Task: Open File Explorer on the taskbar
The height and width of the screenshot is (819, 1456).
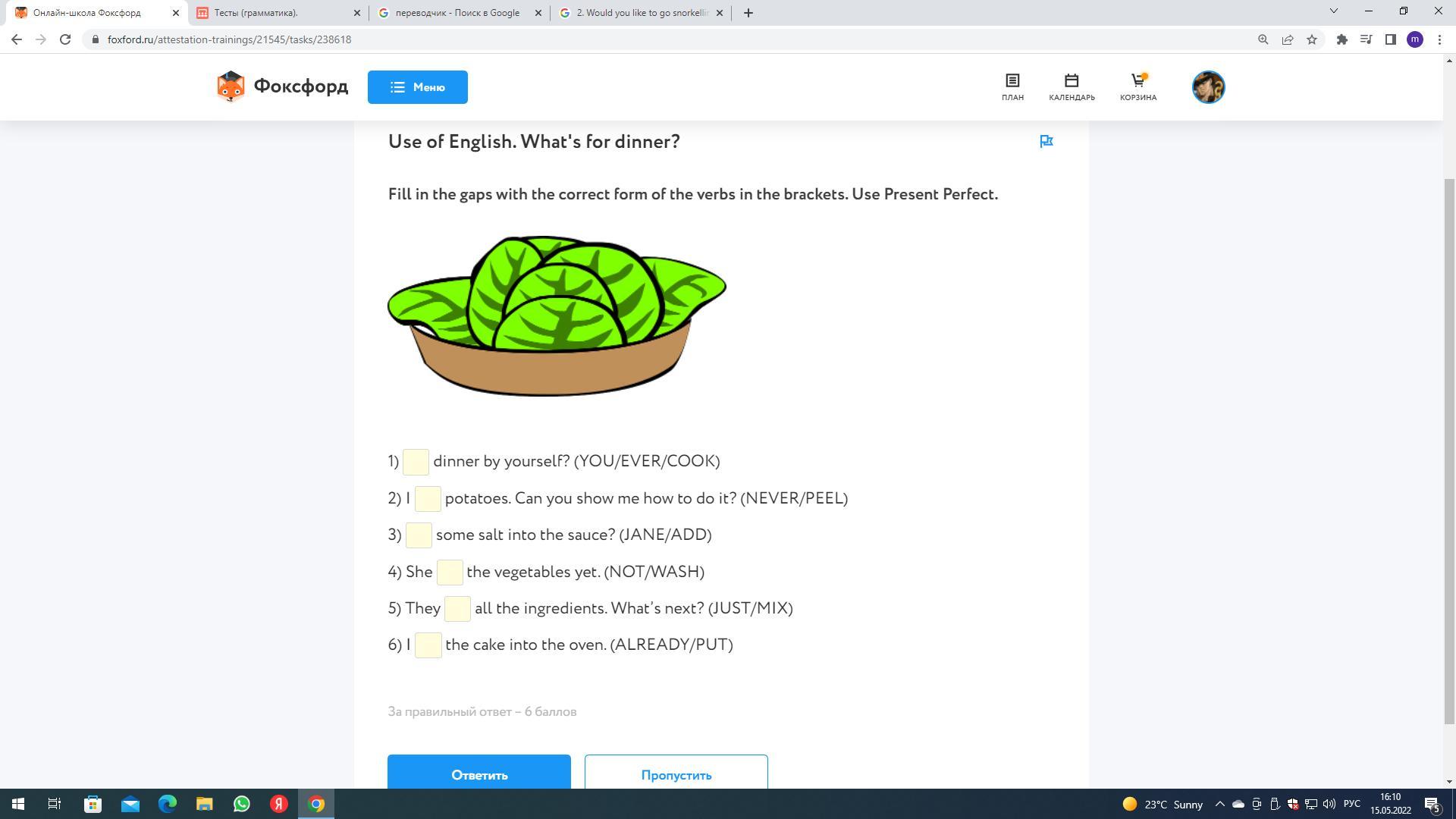Action: (x=204, y=804)
